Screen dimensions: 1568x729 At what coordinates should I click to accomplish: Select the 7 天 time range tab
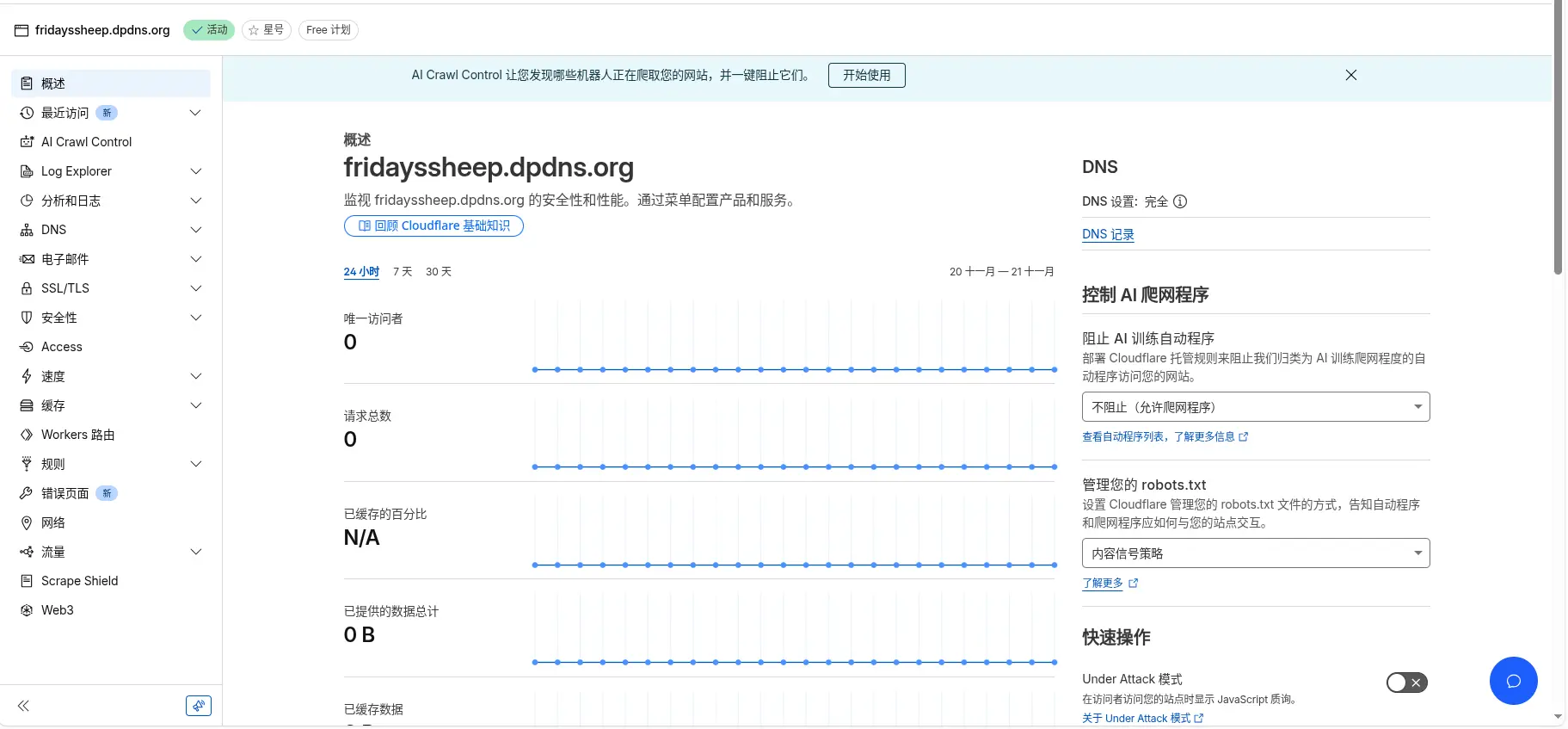pos(403,272)
